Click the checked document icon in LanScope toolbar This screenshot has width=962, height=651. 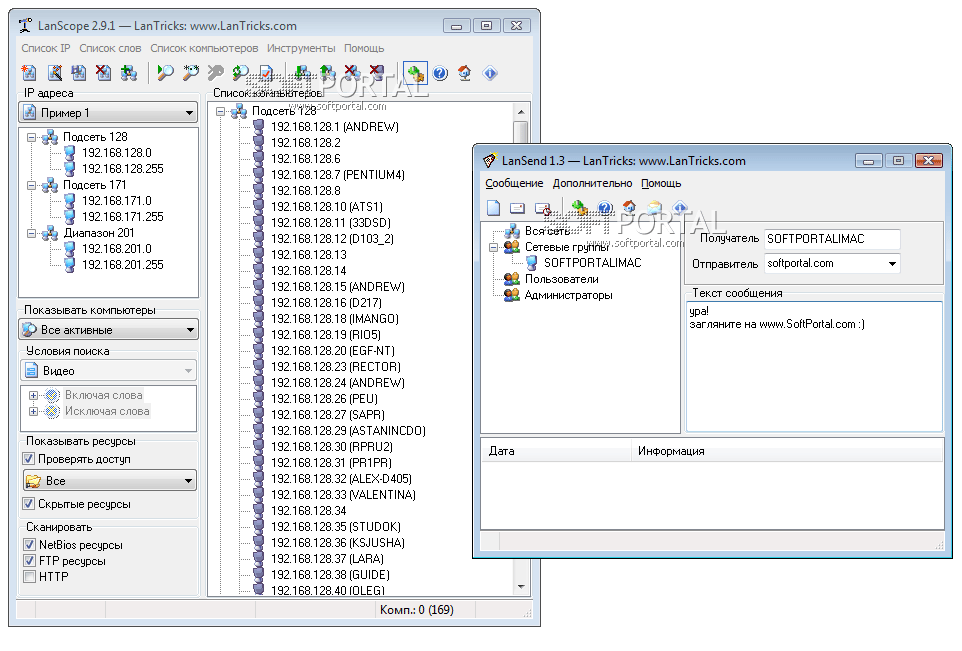tap(266, 73)
